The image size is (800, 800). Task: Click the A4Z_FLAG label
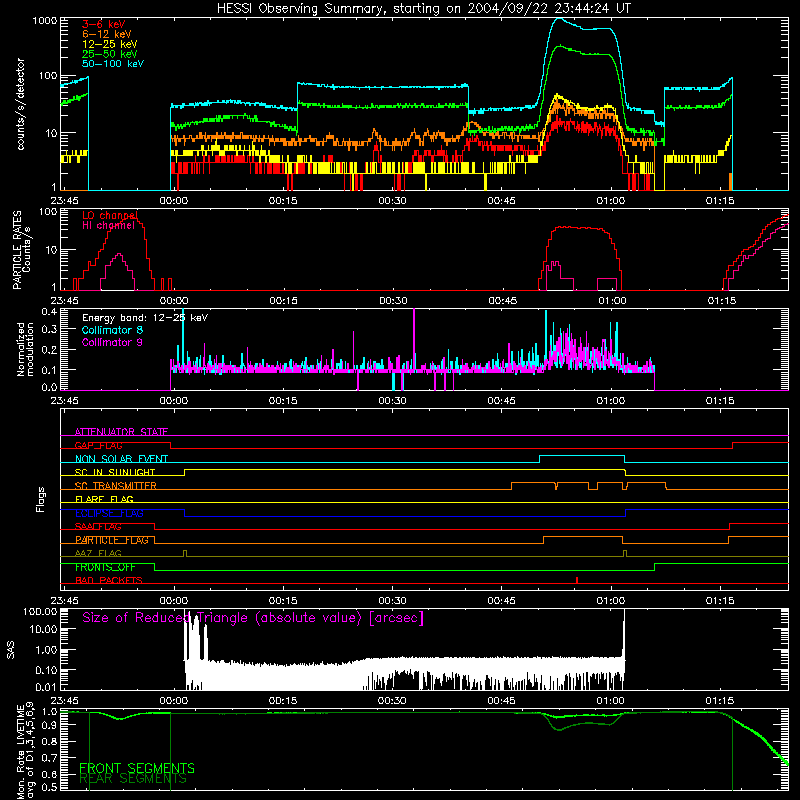click(98, 554)
